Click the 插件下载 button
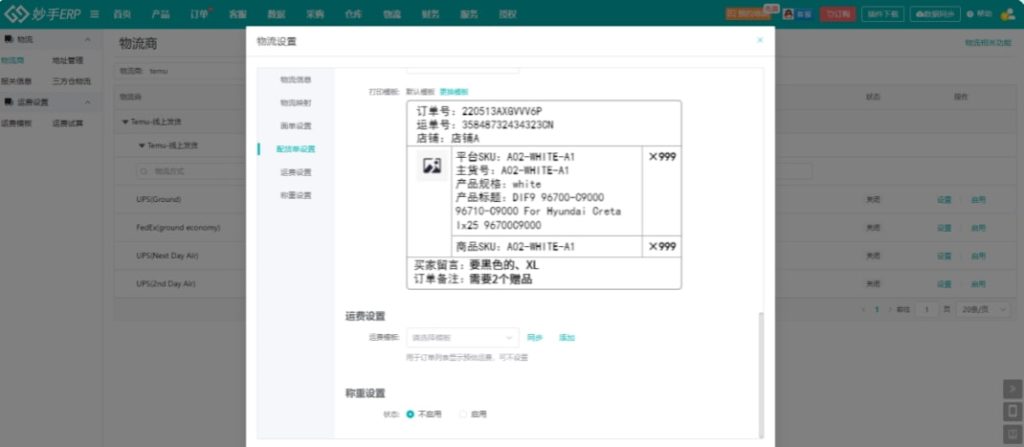The width and height of the screenshot is (1024, 447). coord(883,14)
